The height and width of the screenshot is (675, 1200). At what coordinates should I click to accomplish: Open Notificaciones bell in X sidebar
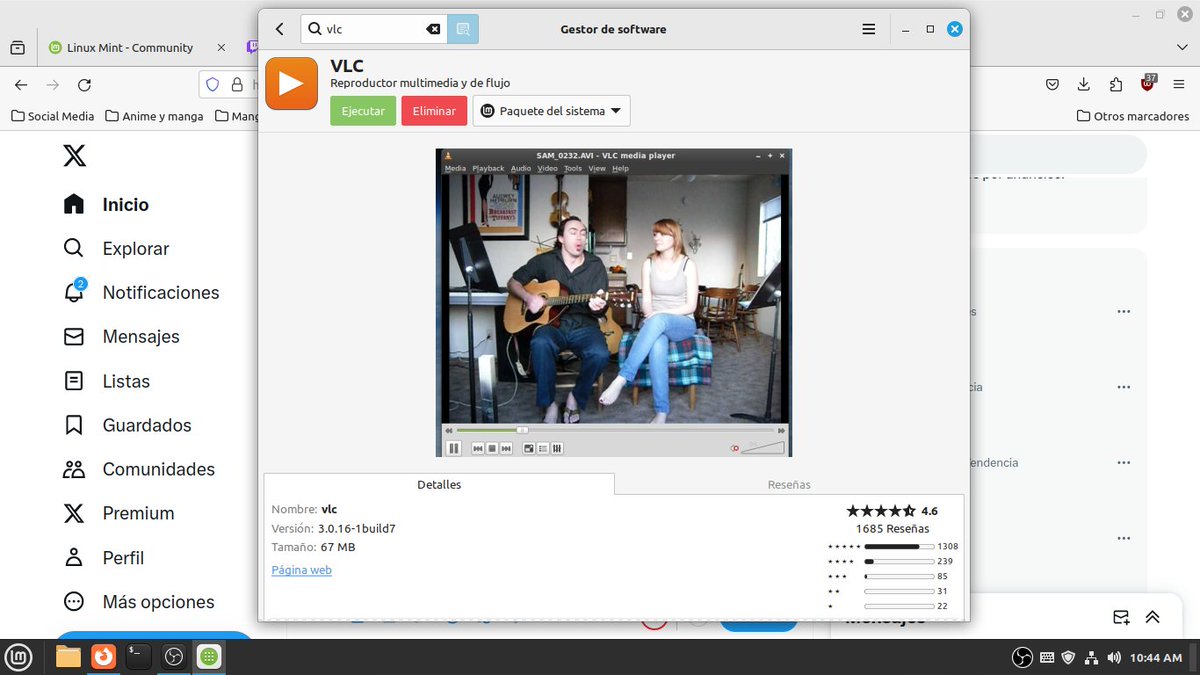[141, 292]
